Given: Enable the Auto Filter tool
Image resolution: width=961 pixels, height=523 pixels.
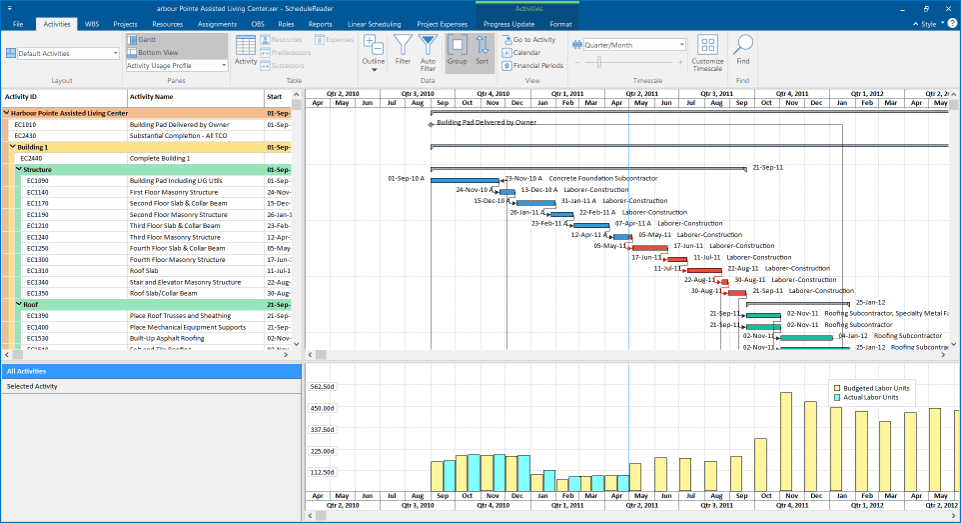Looking at the screenshot, I should (x=428, y=53).
